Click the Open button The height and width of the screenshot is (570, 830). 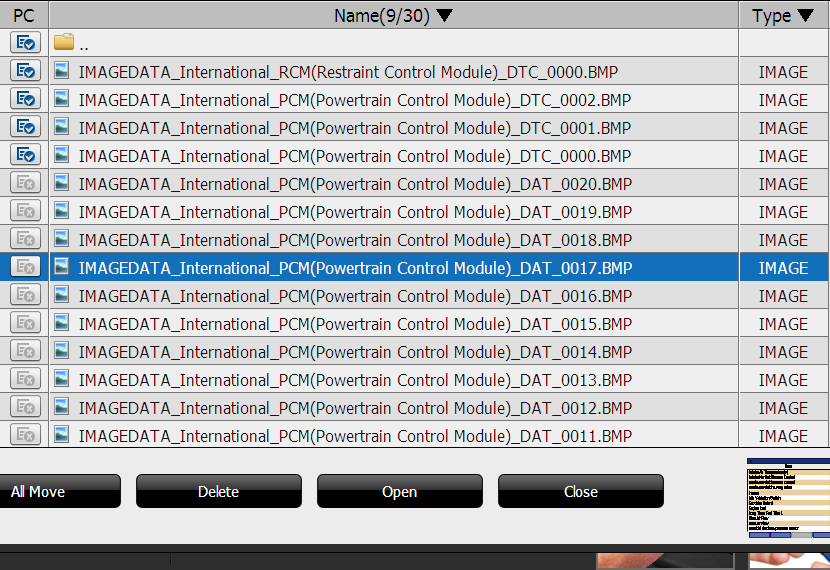[x=400, y=491]
